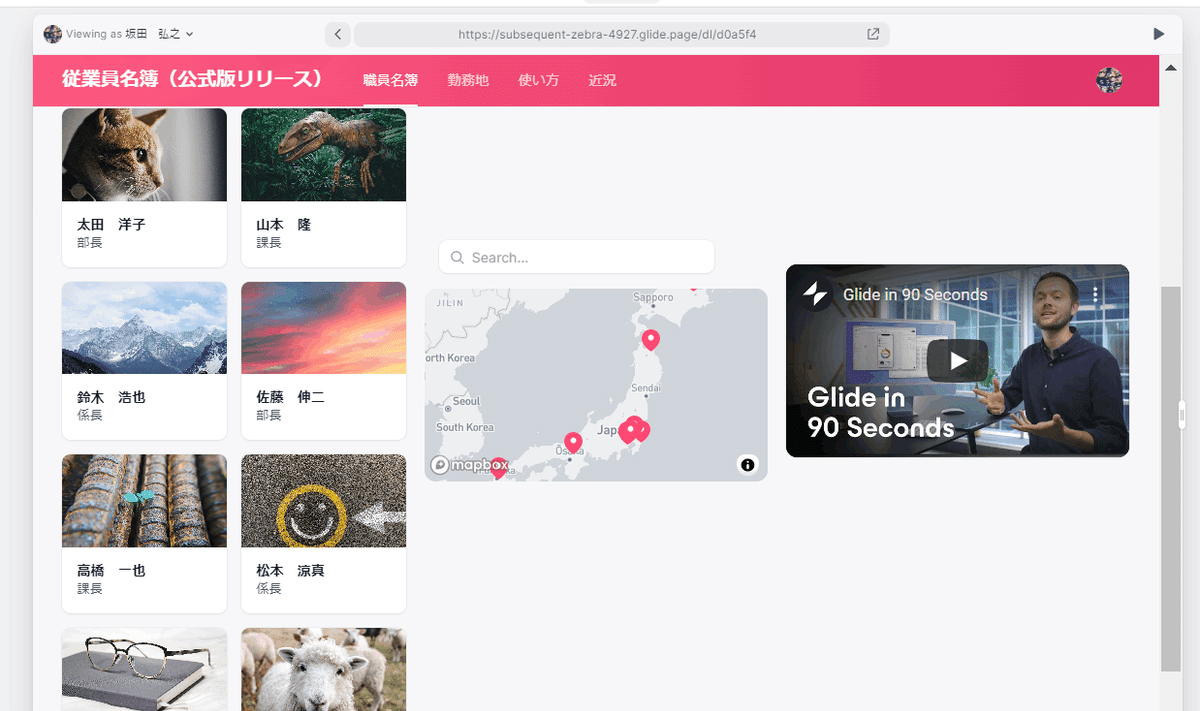This screenshot has height=711, width=1200.
Task: Select the map pin north of Sendai
Action: pyautogui.click(x=651, y=340)
